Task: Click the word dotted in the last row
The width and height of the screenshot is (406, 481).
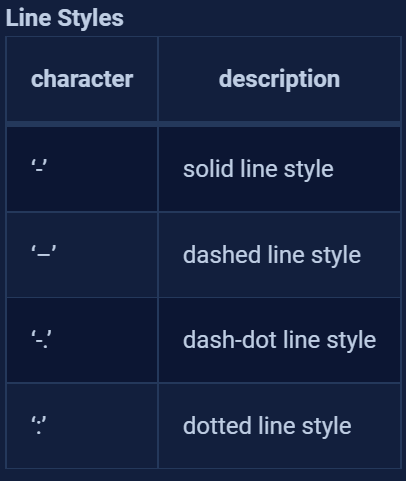Action: [217, 426]
